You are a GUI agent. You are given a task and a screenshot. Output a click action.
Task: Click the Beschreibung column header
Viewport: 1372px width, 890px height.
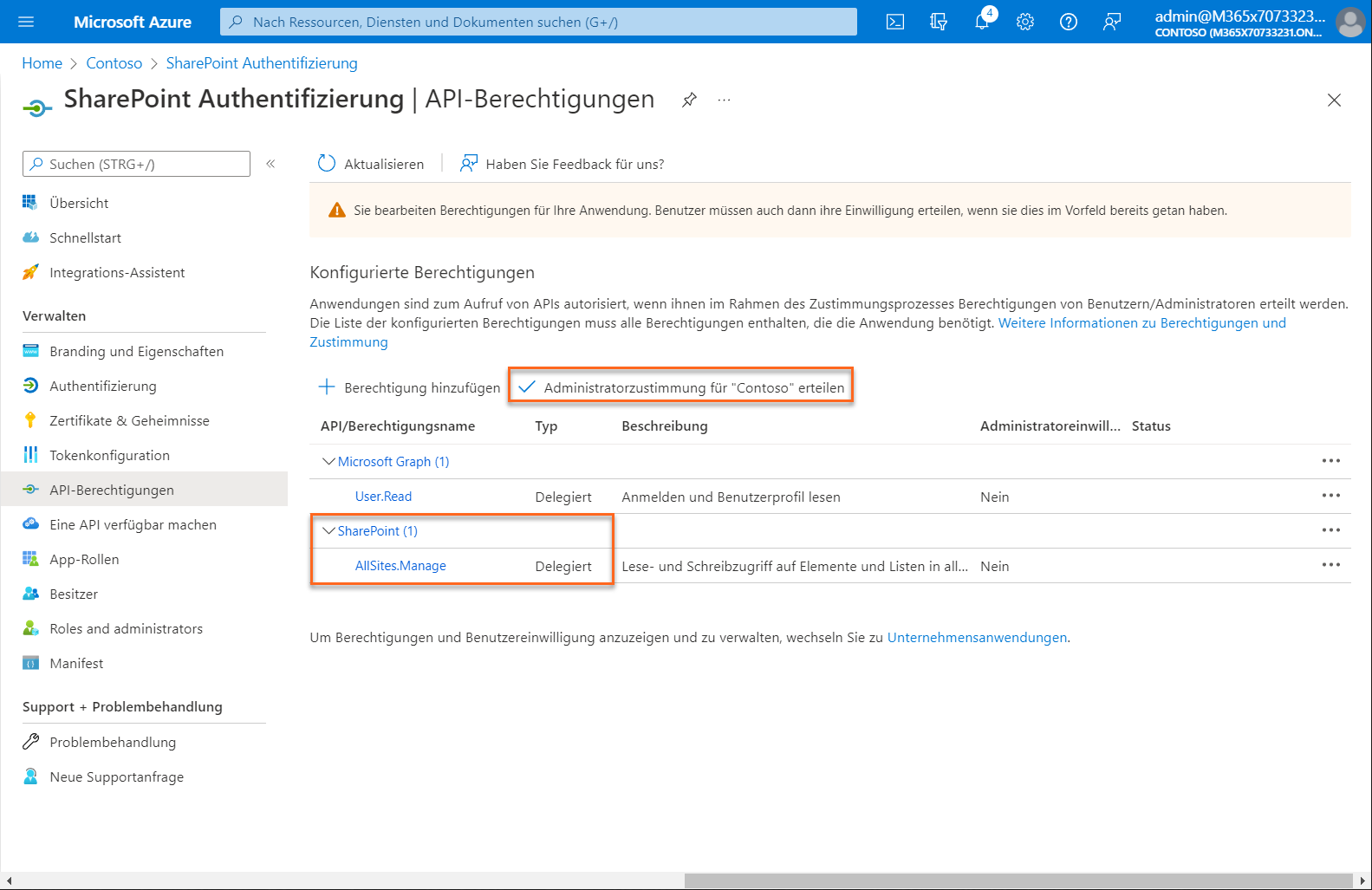[x=665, y=426]
